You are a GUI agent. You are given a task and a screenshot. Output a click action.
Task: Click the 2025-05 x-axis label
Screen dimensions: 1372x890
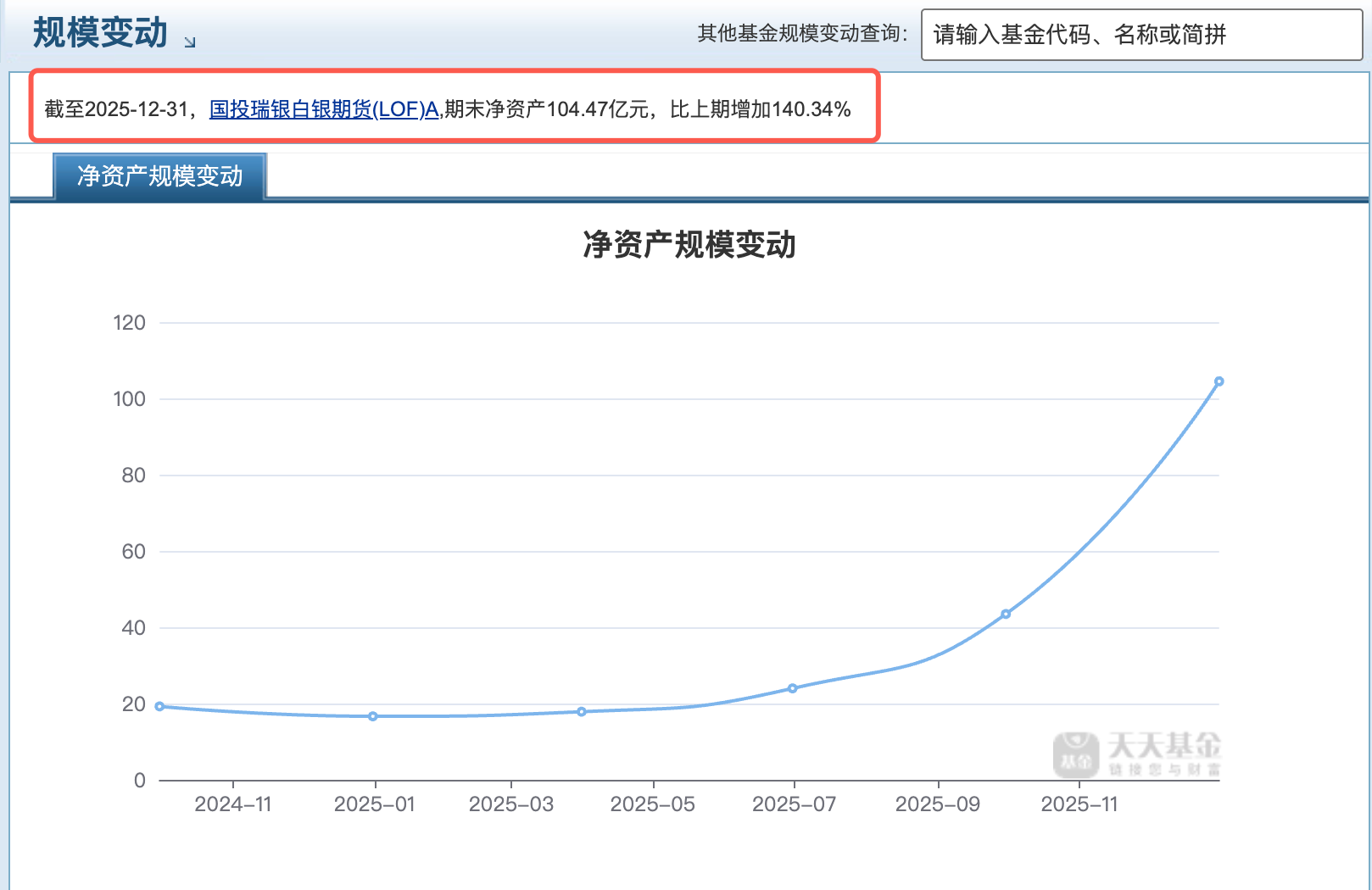[x=653, y=804]
